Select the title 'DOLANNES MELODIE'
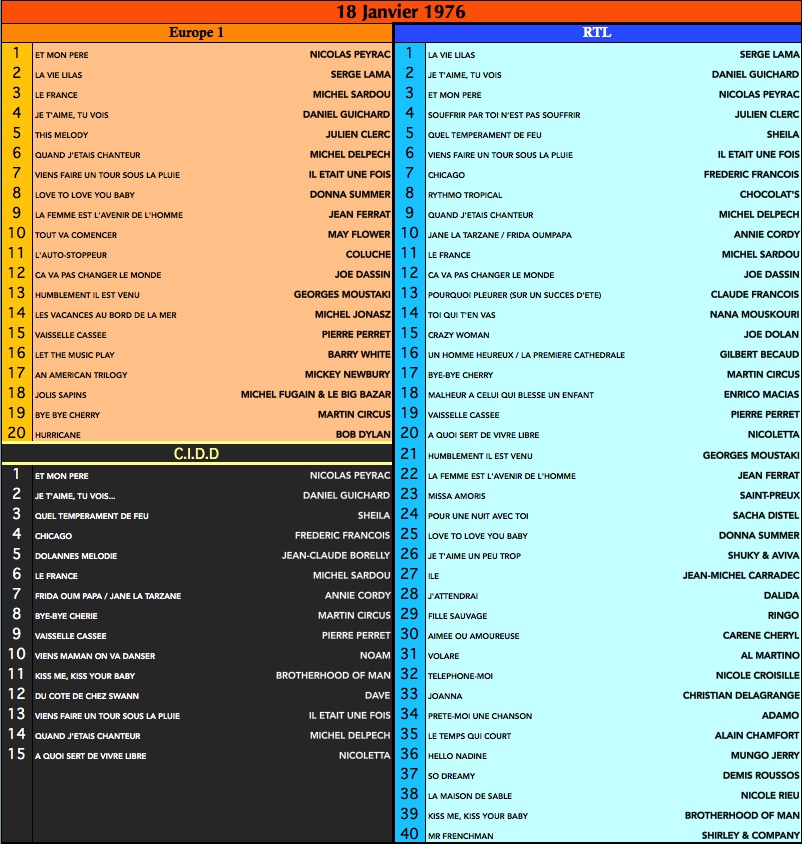 76,556
